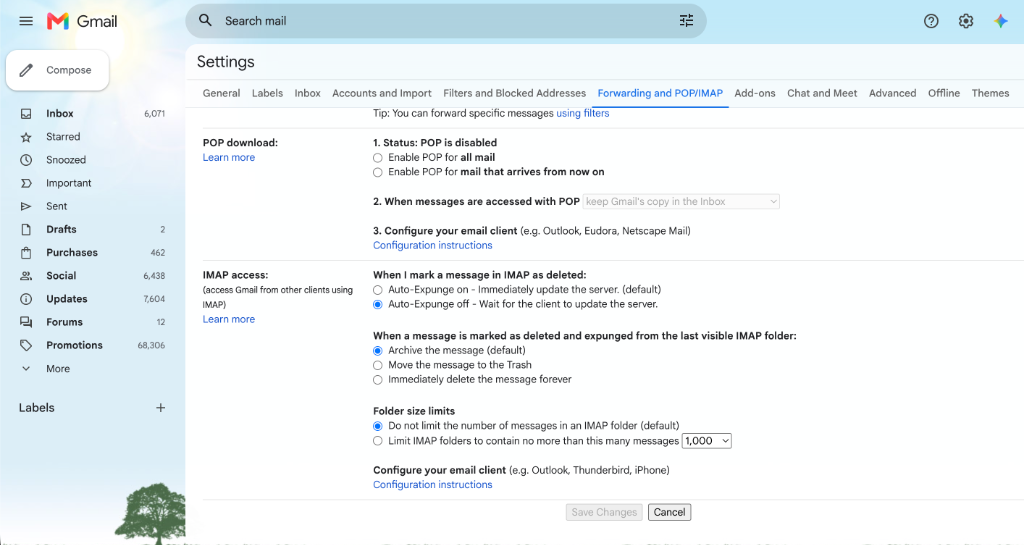
Task: Follow the 'using filters' link
Action: coord(583,114)
